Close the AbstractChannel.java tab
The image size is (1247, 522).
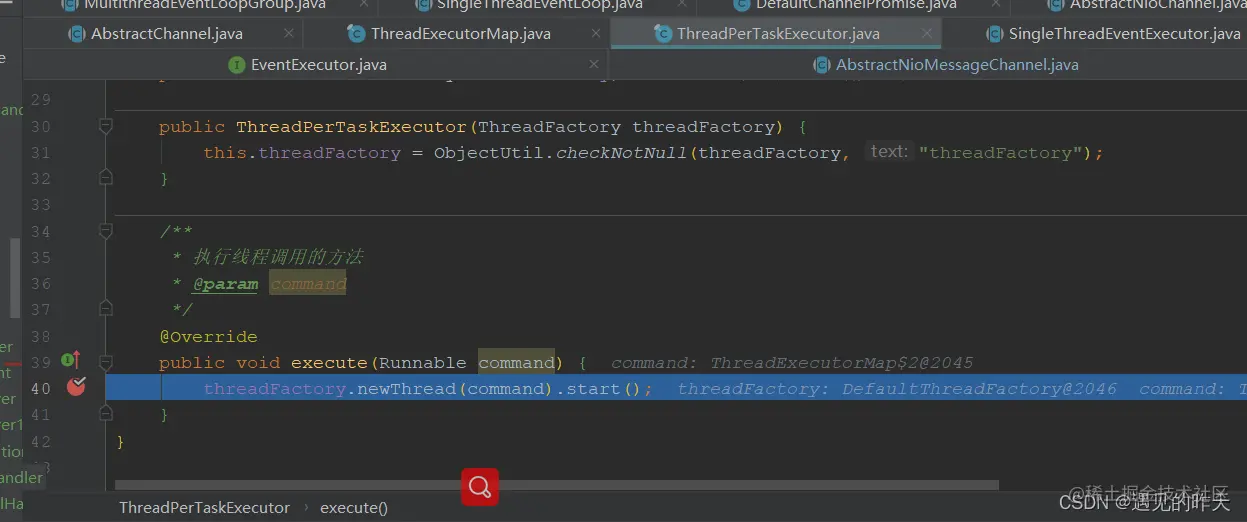(x=288, y=34)
